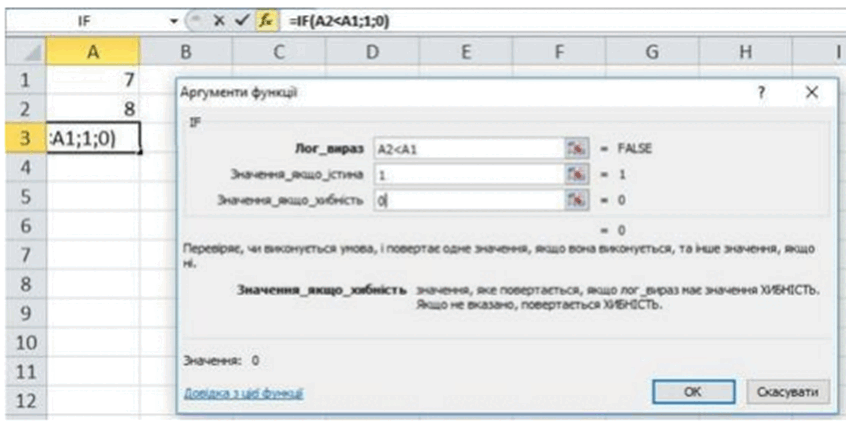Select row 11 header
The width and height of the screenshot is (846, 431).
pyautogui.click(x=25, y=372)
